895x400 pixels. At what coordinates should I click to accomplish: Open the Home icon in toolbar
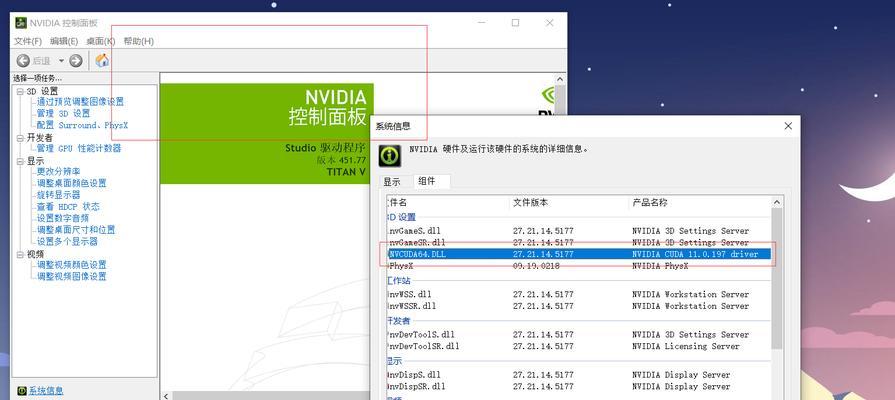102,60
